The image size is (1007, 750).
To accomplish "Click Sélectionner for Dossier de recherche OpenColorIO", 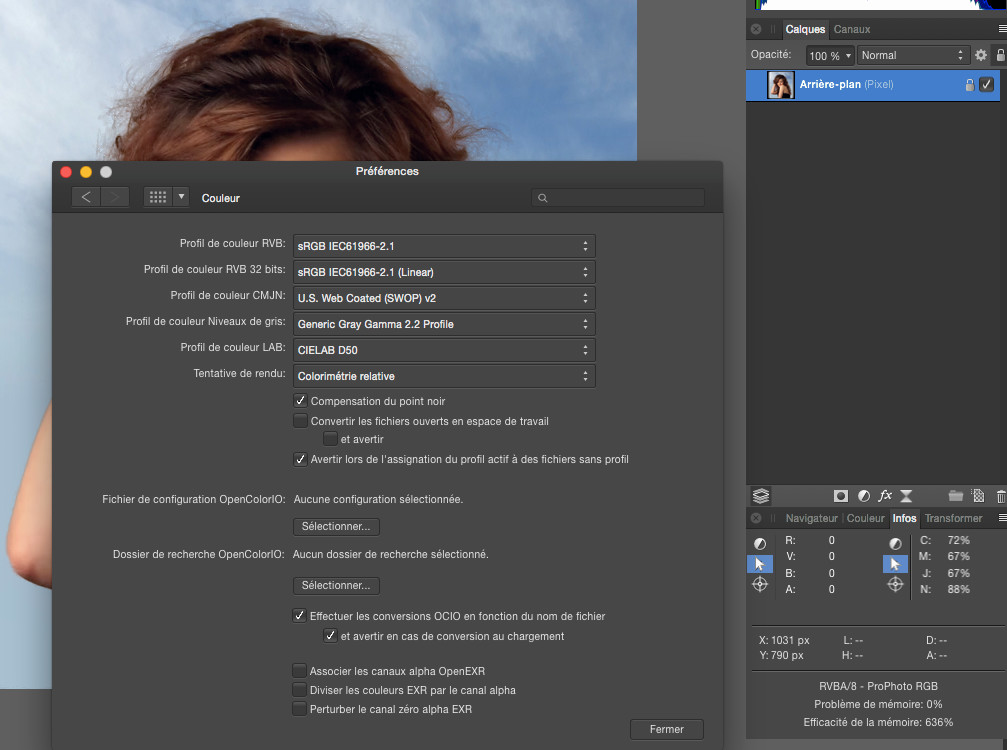I will click(x=336, y=586).
